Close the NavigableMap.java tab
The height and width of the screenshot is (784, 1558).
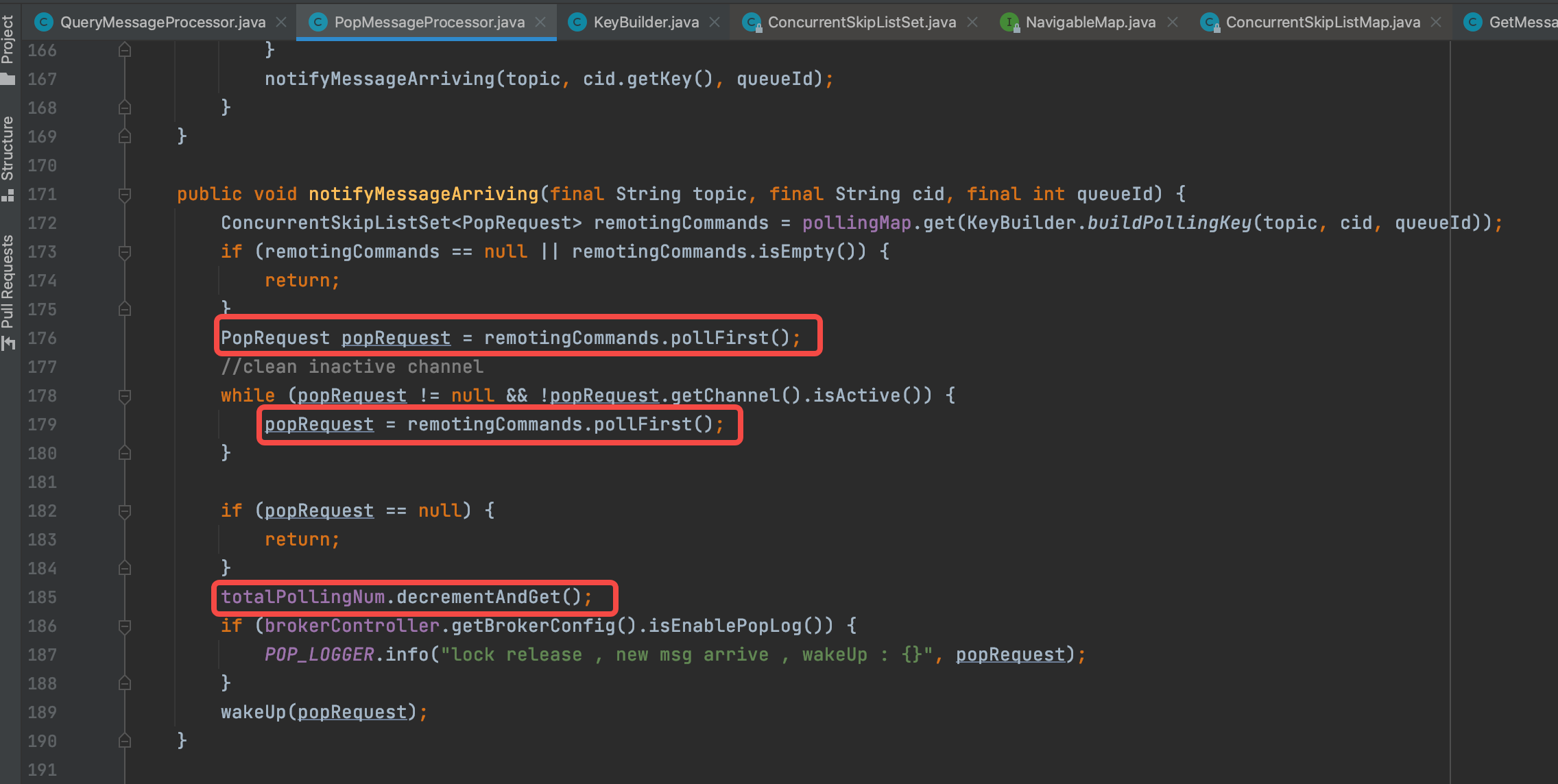1172,22
